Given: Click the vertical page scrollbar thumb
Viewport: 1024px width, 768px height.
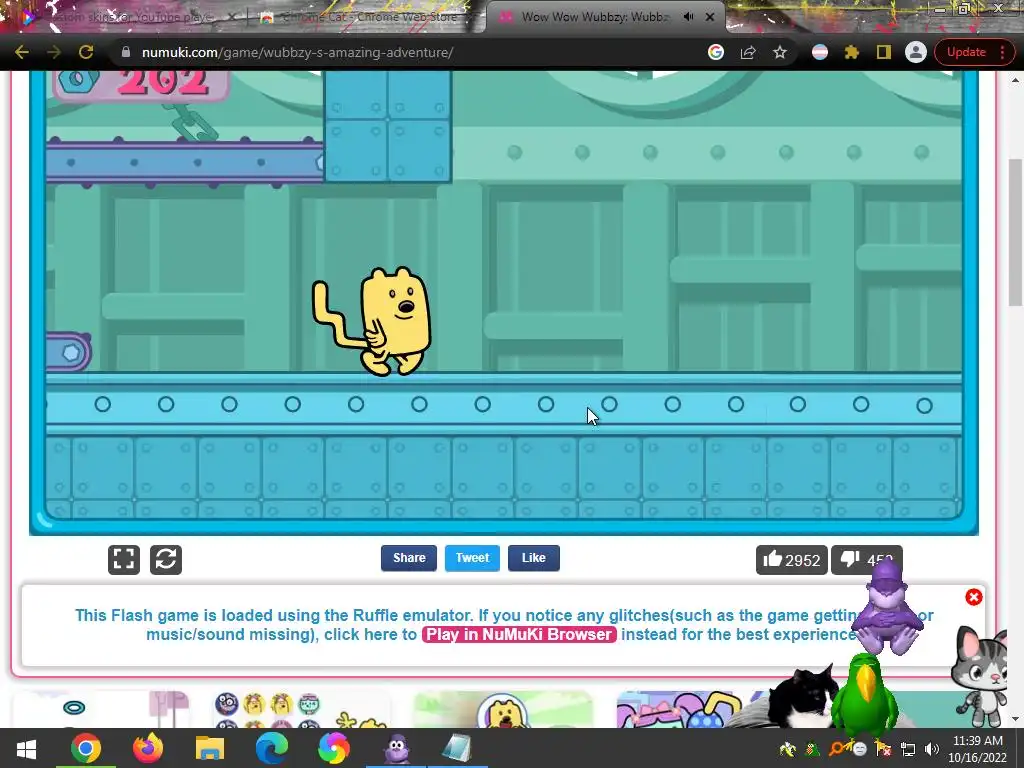Looking at the screenshot, I should pos(1014,232).
